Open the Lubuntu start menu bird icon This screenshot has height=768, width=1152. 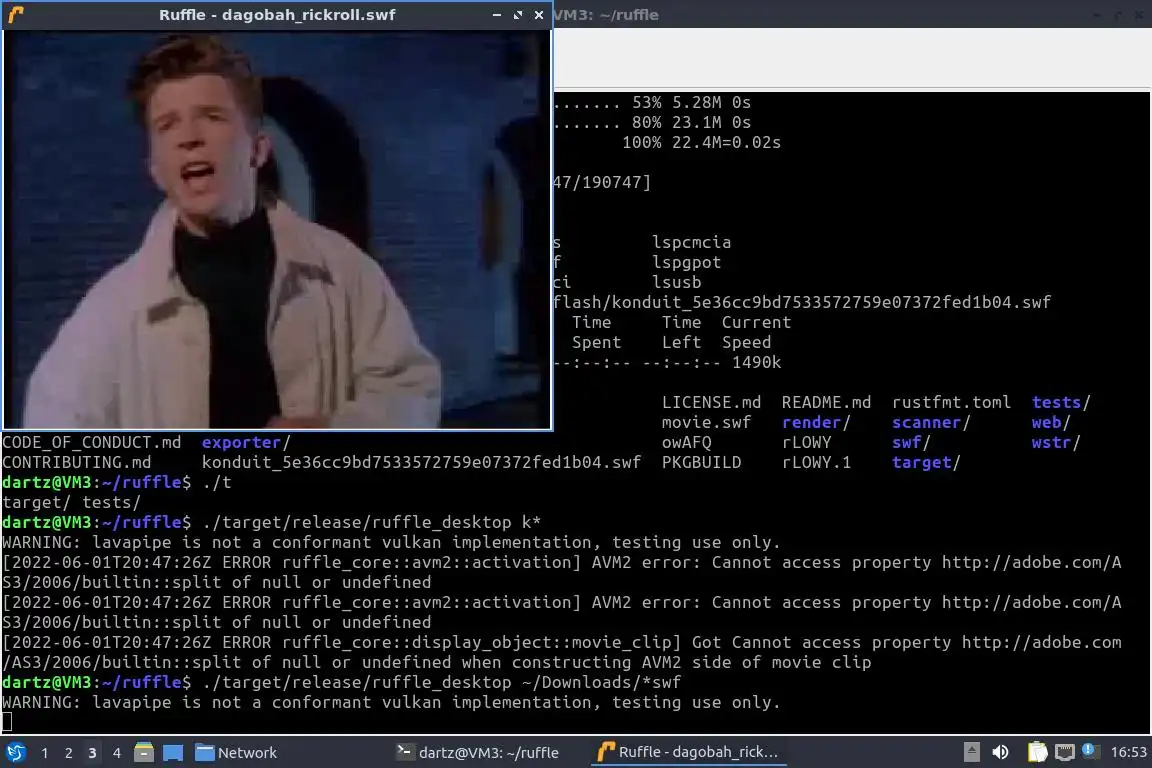click(15, 752)
